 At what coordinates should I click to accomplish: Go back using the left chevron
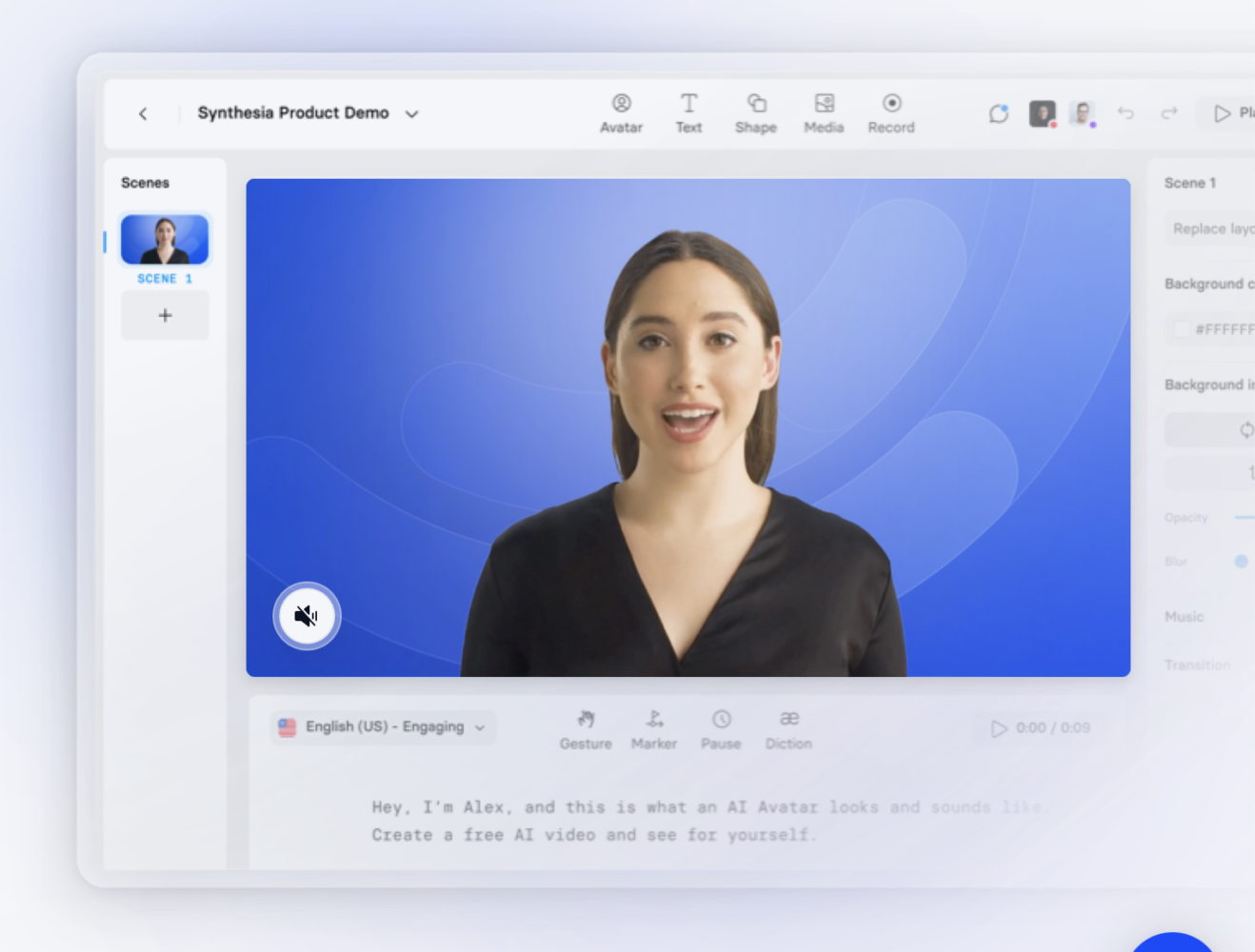tap(143, 113)
